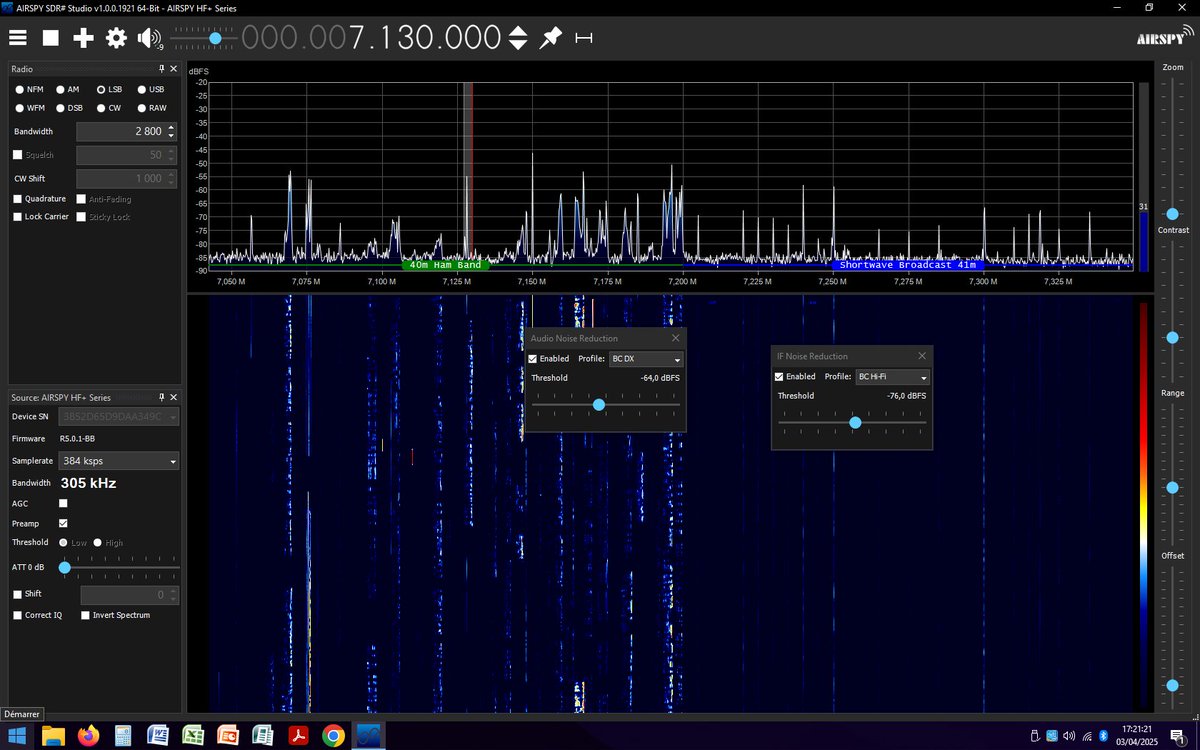Open the Device SN dropdown
The image size is (1200, 750).
[119, 416]
